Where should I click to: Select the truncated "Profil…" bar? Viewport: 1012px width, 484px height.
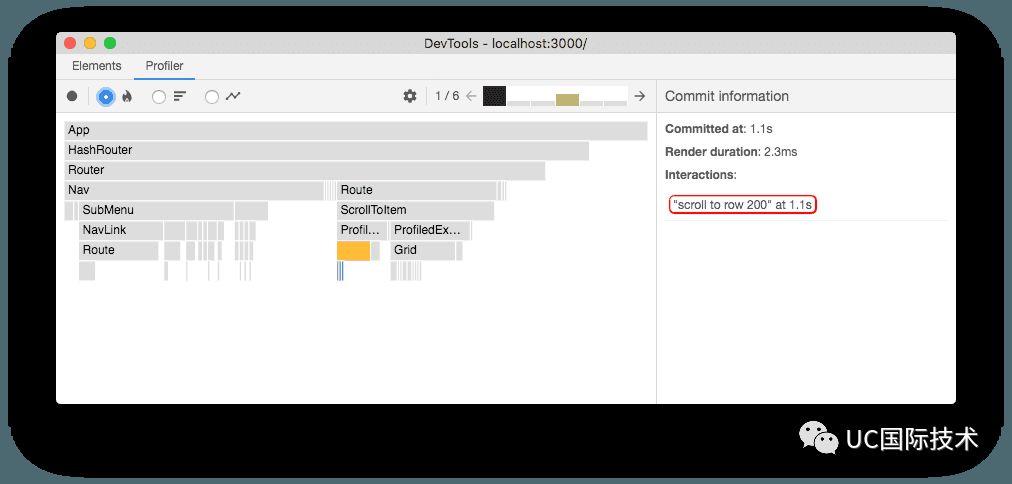(x=361, y=230)
